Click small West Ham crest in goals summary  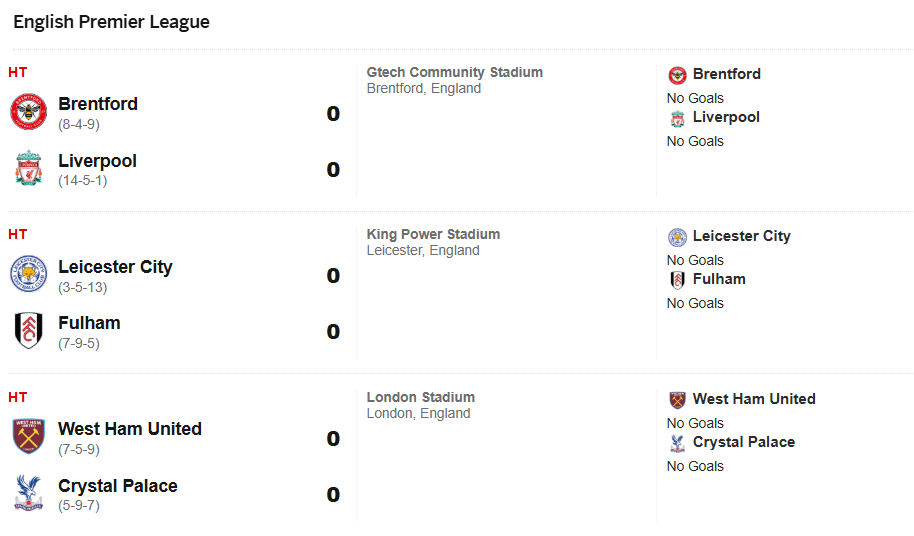(677, 400)
